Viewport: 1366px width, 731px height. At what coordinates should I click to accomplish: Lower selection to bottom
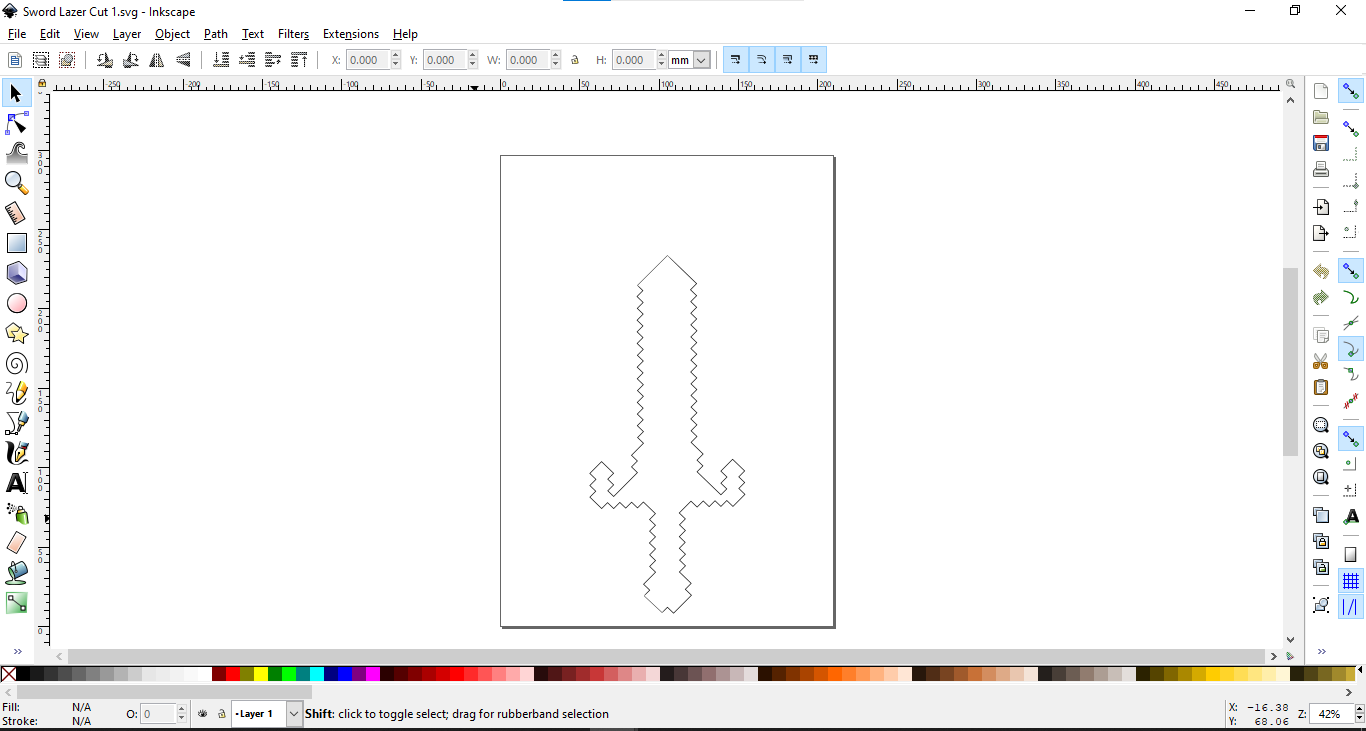click(x=221, y=60)
